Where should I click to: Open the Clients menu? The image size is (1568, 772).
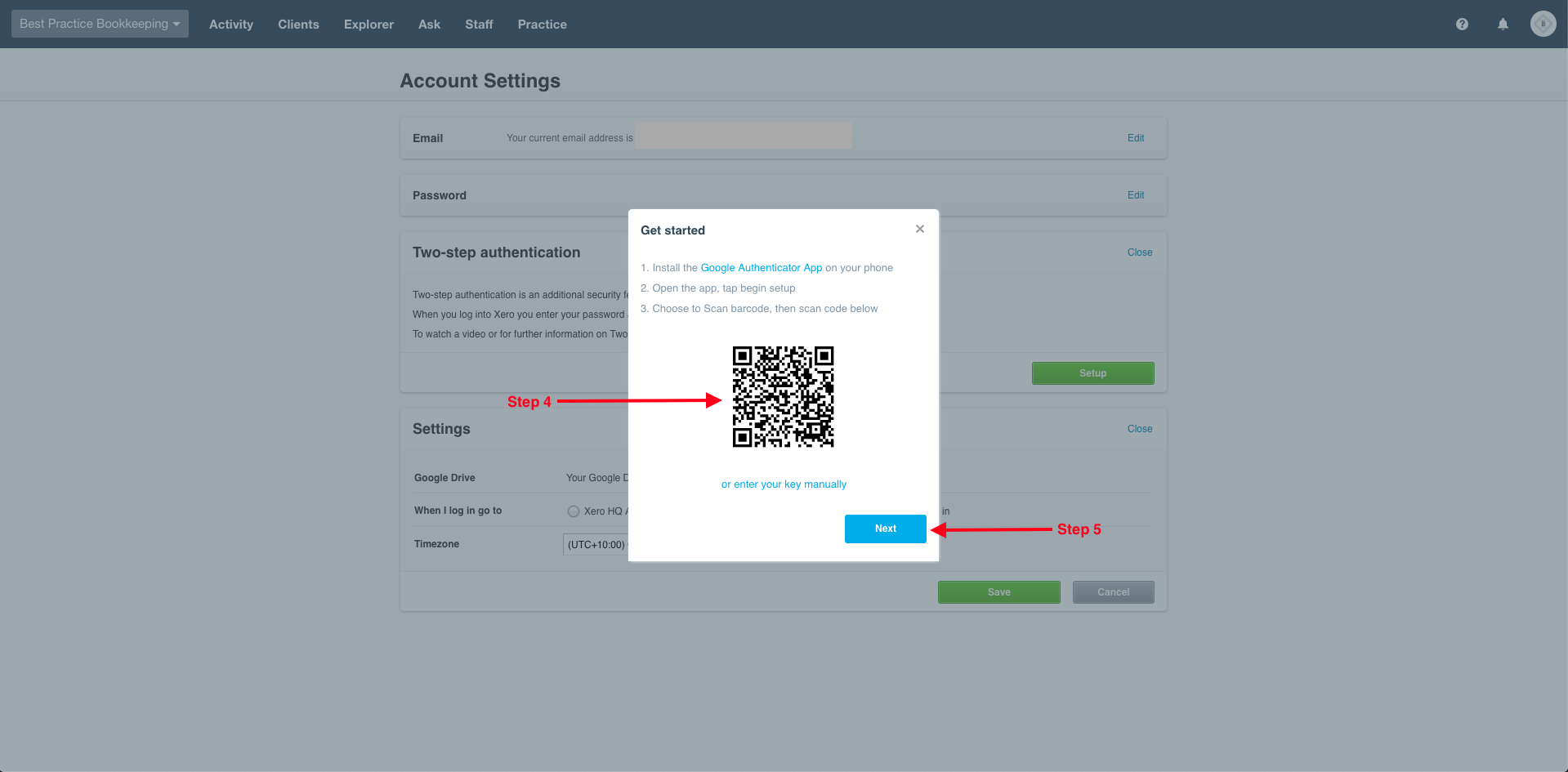coord(298,25)
